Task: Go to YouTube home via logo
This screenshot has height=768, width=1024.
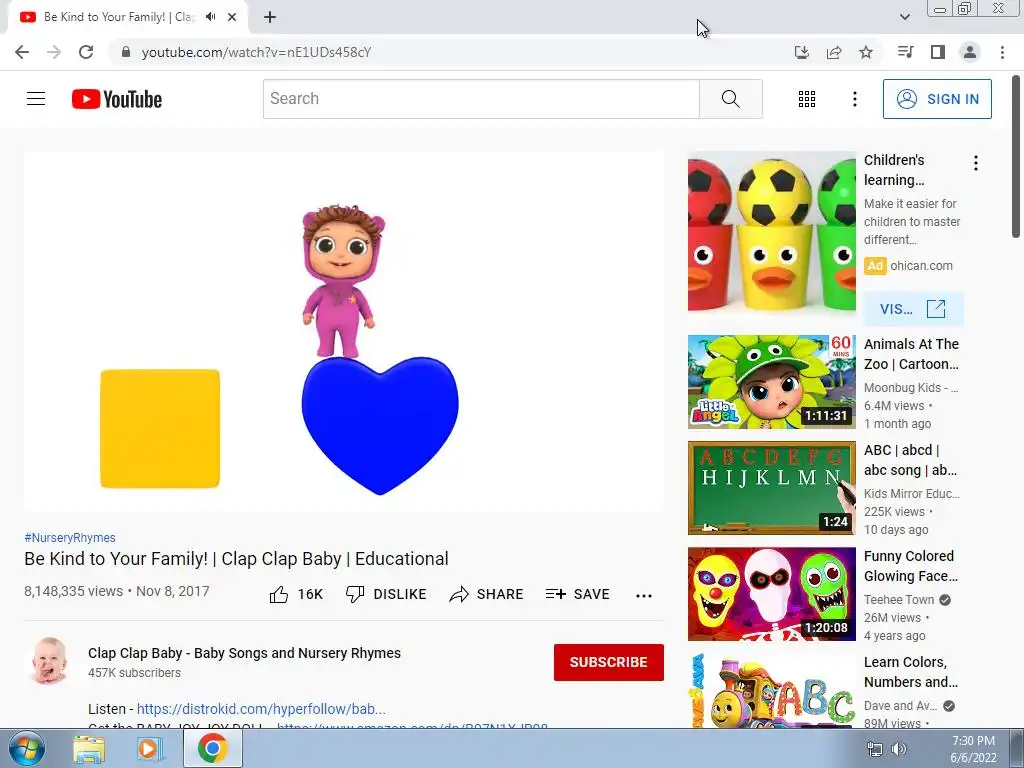Action: point(117,99)
